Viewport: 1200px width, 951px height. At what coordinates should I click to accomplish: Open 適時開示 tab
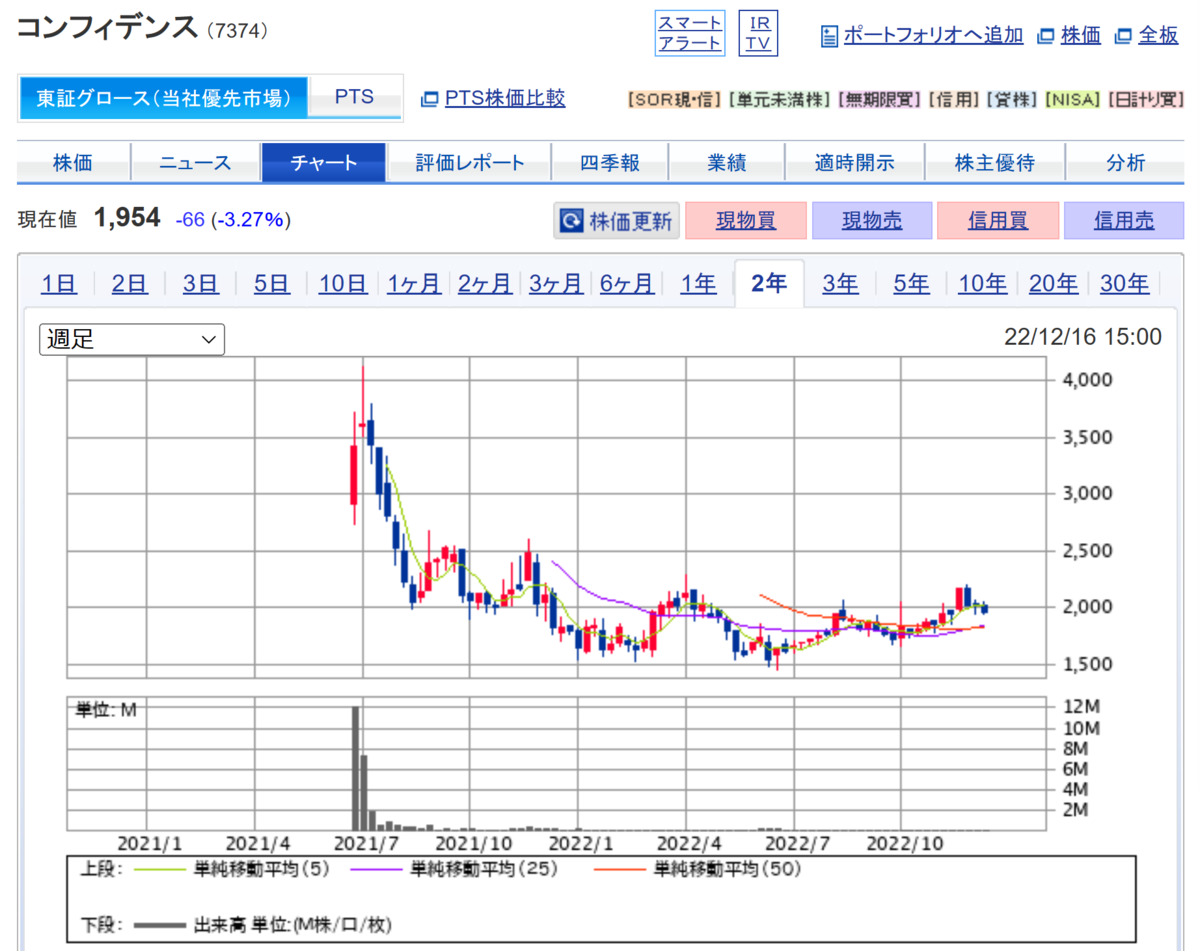pos(855,163)
